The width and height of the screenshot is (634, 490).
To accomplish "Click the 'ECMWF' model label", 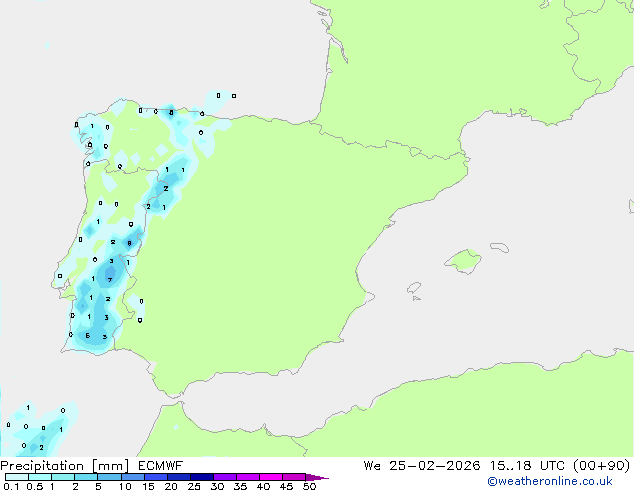I will click(161, 466).
